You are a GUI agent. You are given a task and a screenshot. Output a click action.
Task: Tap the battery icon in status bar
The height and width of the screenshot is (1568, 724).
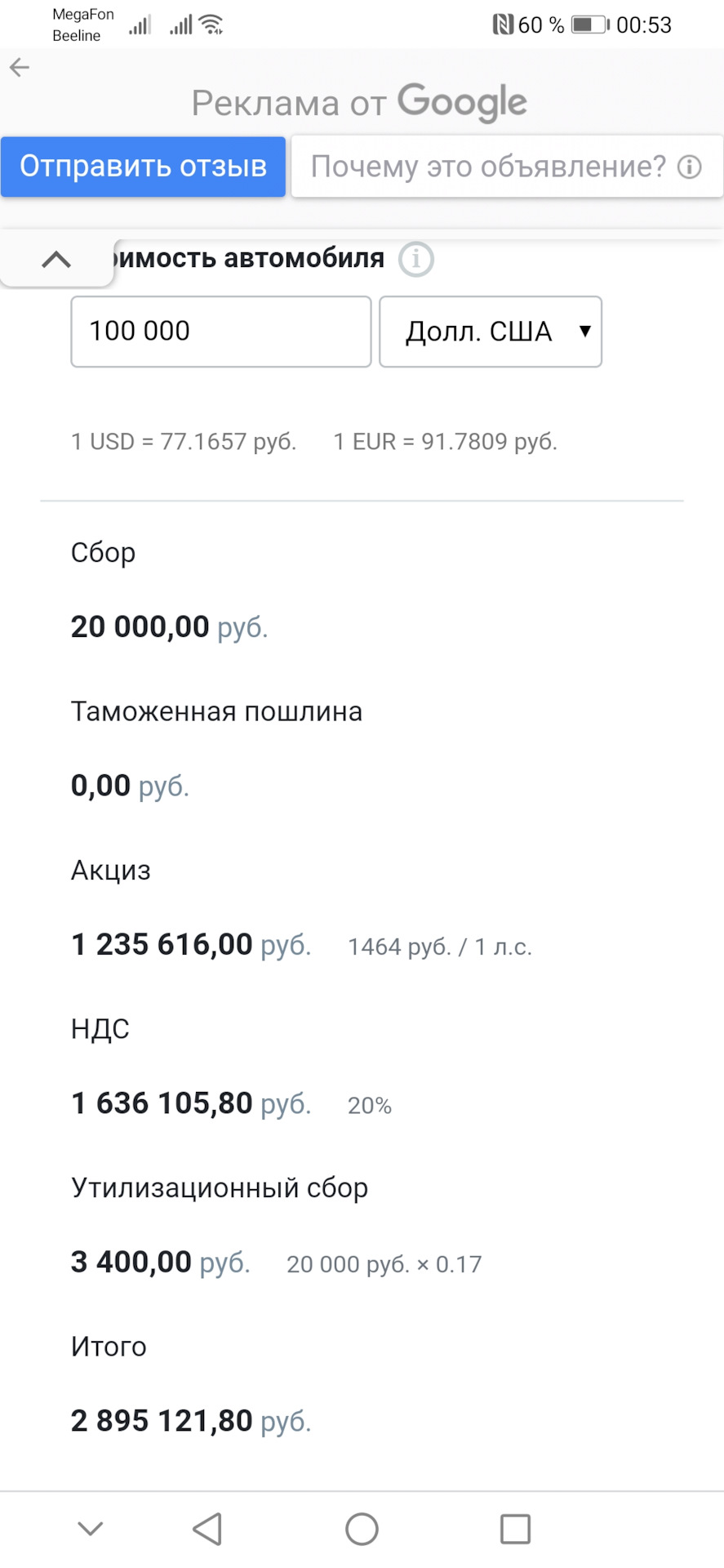tap(590, 24)
